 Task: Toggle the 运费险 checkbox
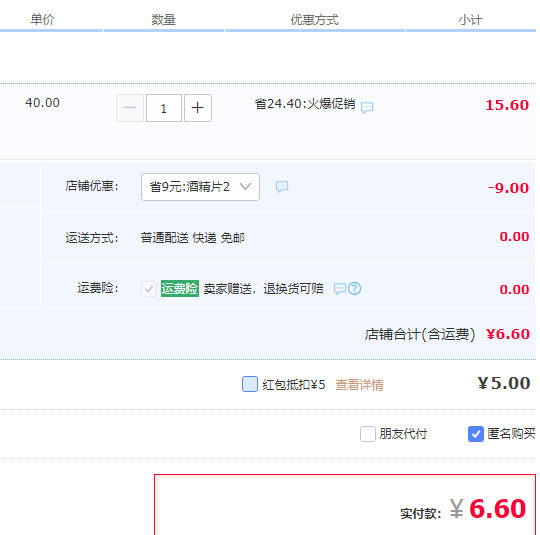(x=149, y=288)
